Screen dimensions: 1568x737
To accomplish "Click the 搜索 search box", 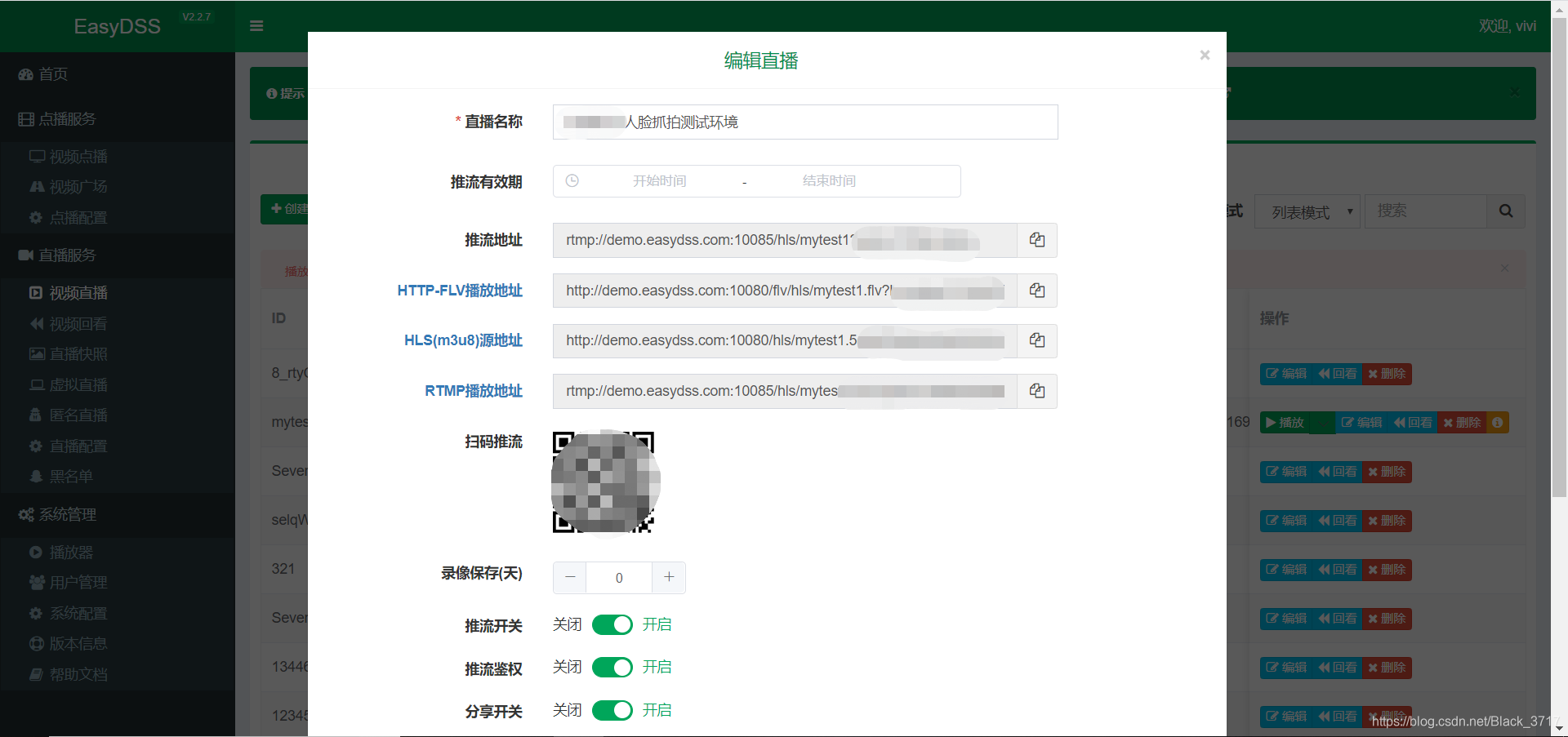I will click(1426, 211).
